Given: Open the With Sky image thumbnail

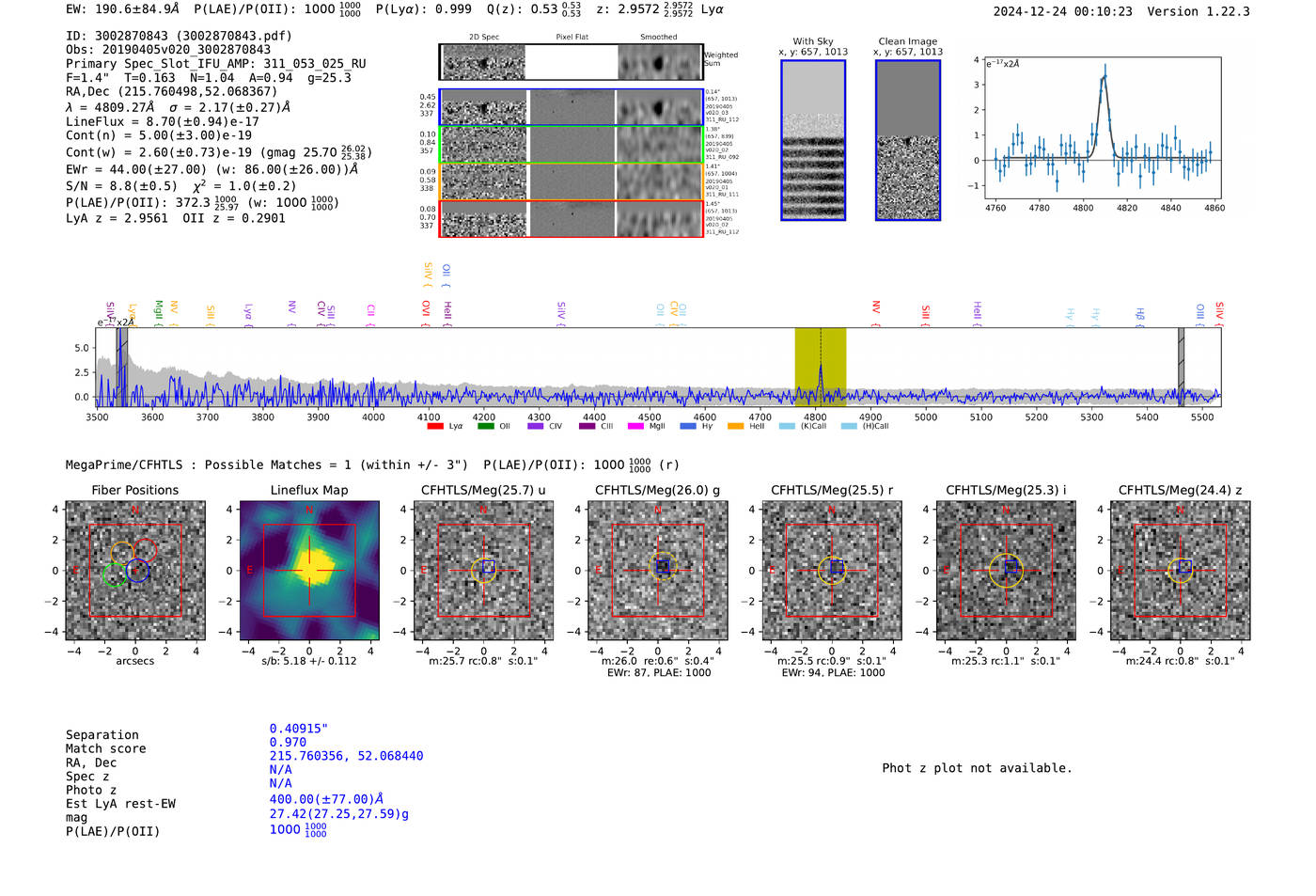Looking at the screenshot, I should [813, 140].
